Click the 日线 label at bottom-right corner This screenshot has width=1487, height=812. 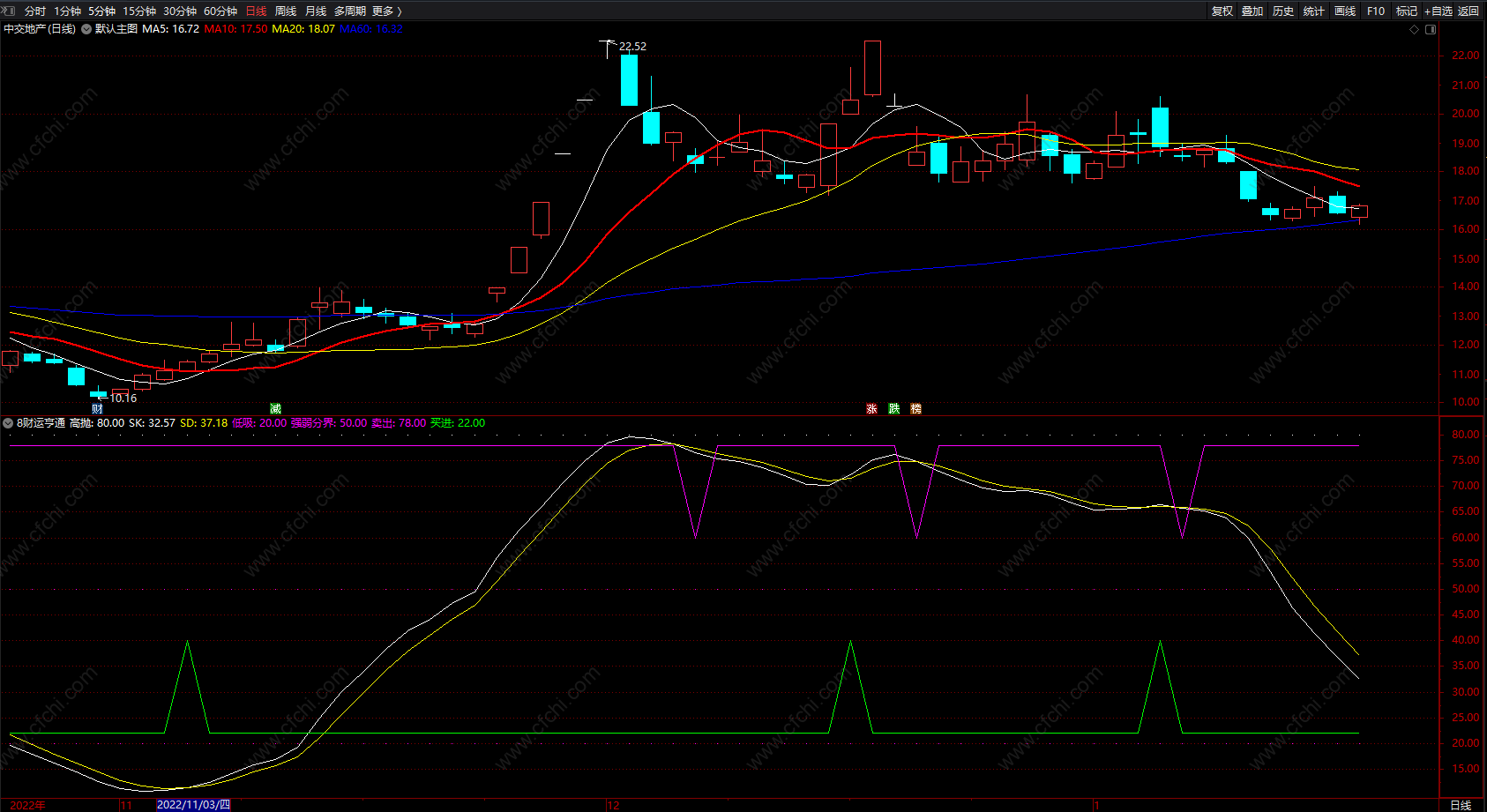coord(1461,805)
